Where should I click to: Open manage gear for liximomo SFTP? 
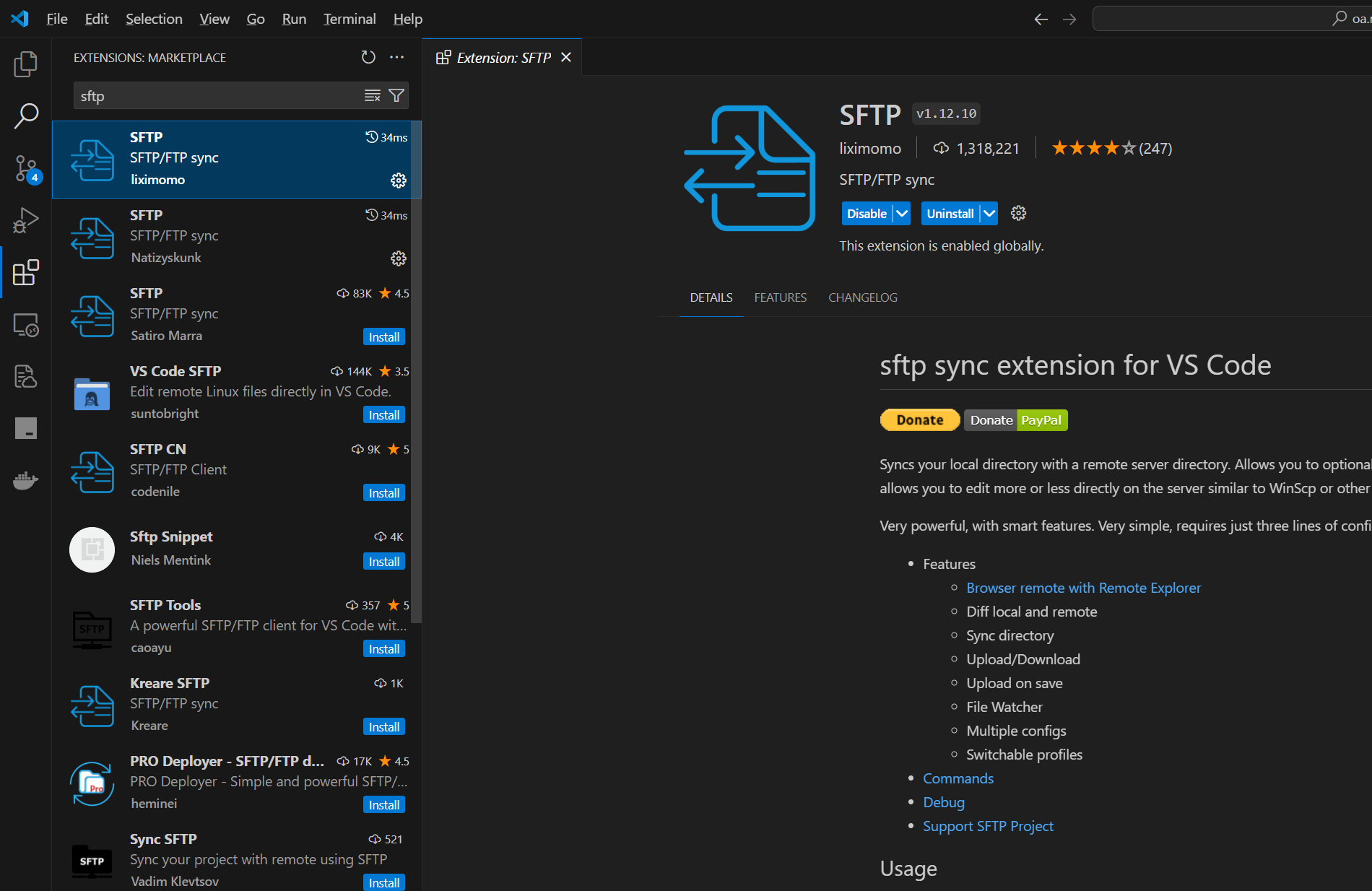(399, 181)
